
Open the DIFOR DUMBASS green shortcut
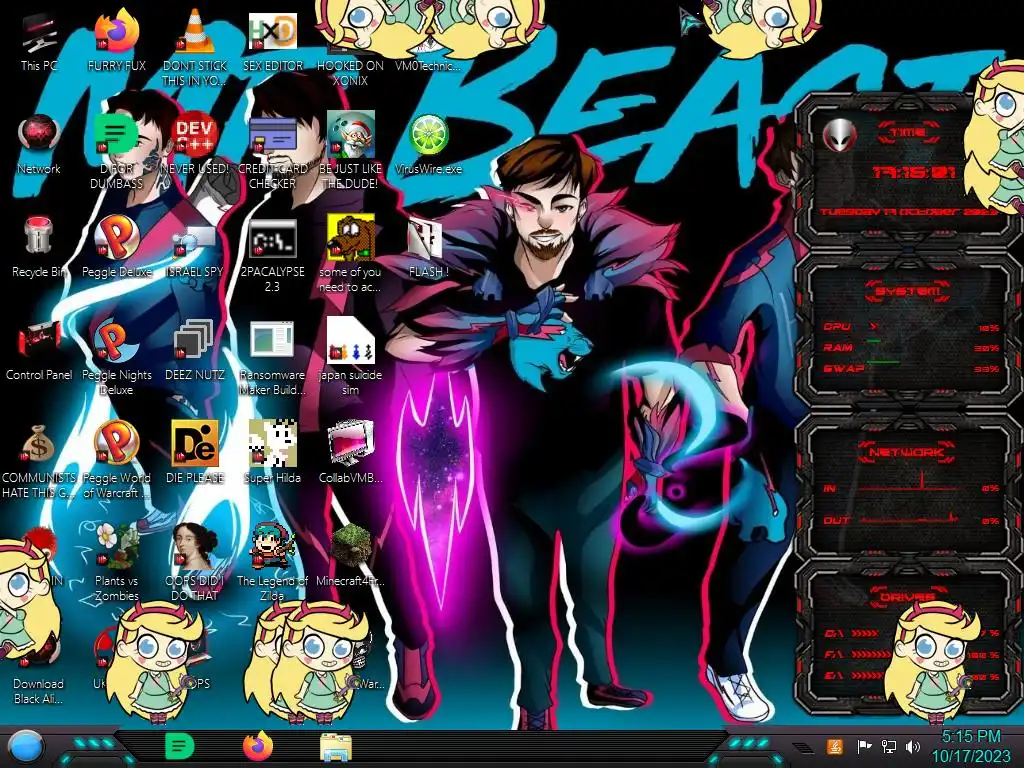[x=116, y=152]
